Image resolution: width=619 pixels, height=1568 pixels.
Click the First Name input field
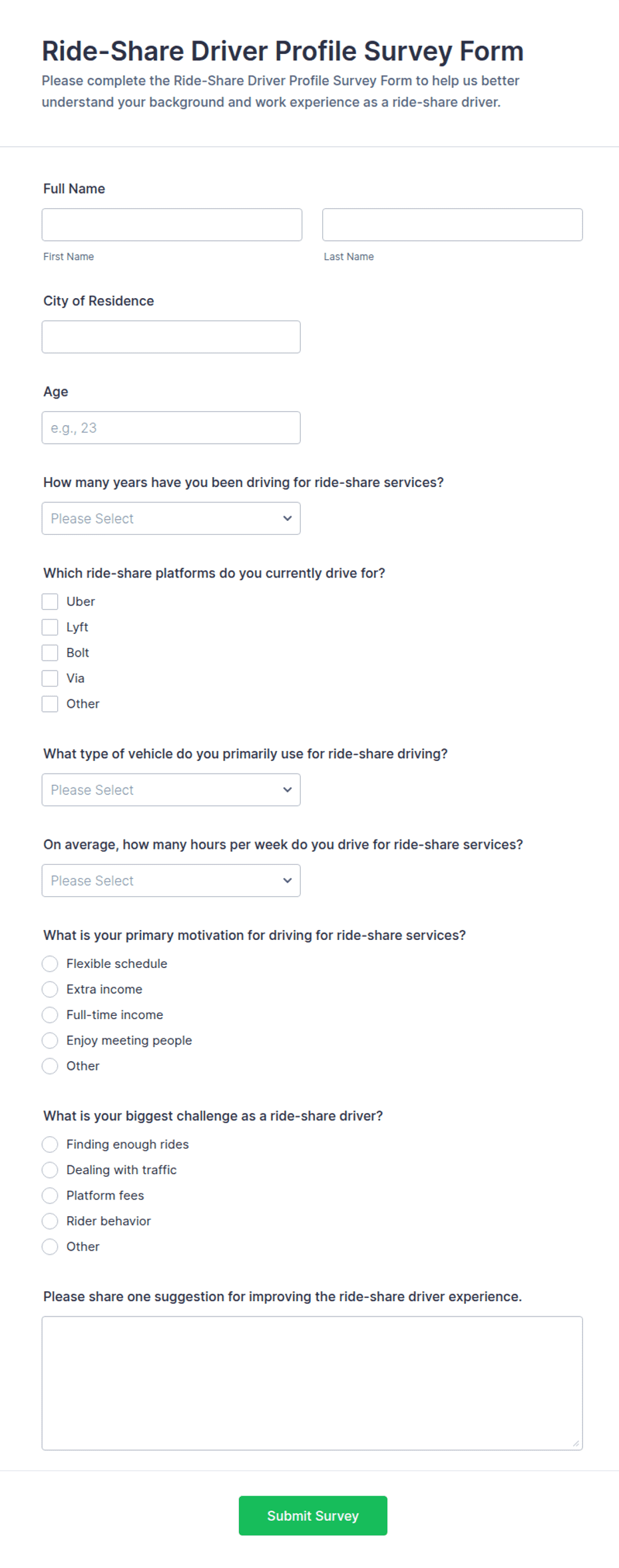[x=172, y=225]
